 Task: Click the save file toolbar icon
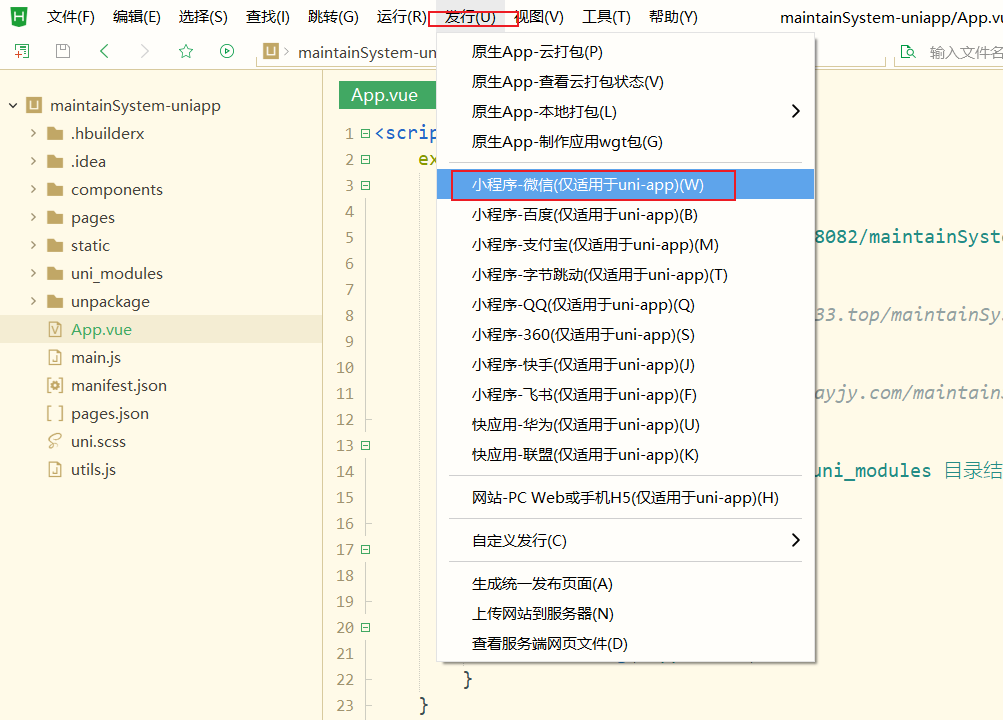pos(63,51)
